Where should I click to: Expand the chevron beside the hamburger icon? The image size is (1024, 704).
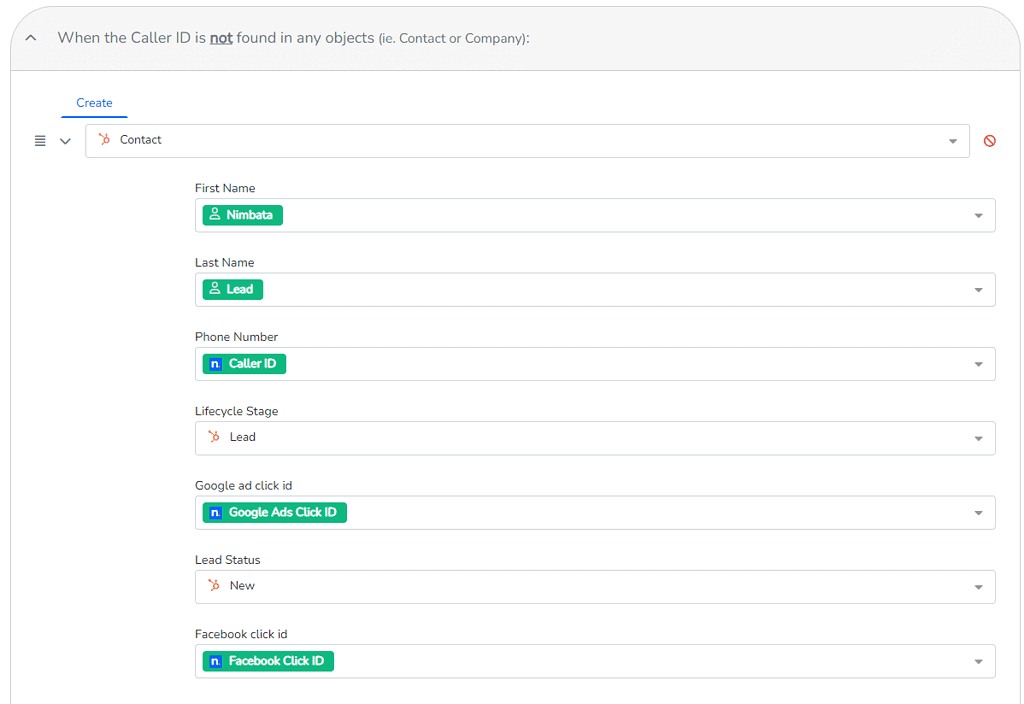pyautogui.click(x=65, y=141)
